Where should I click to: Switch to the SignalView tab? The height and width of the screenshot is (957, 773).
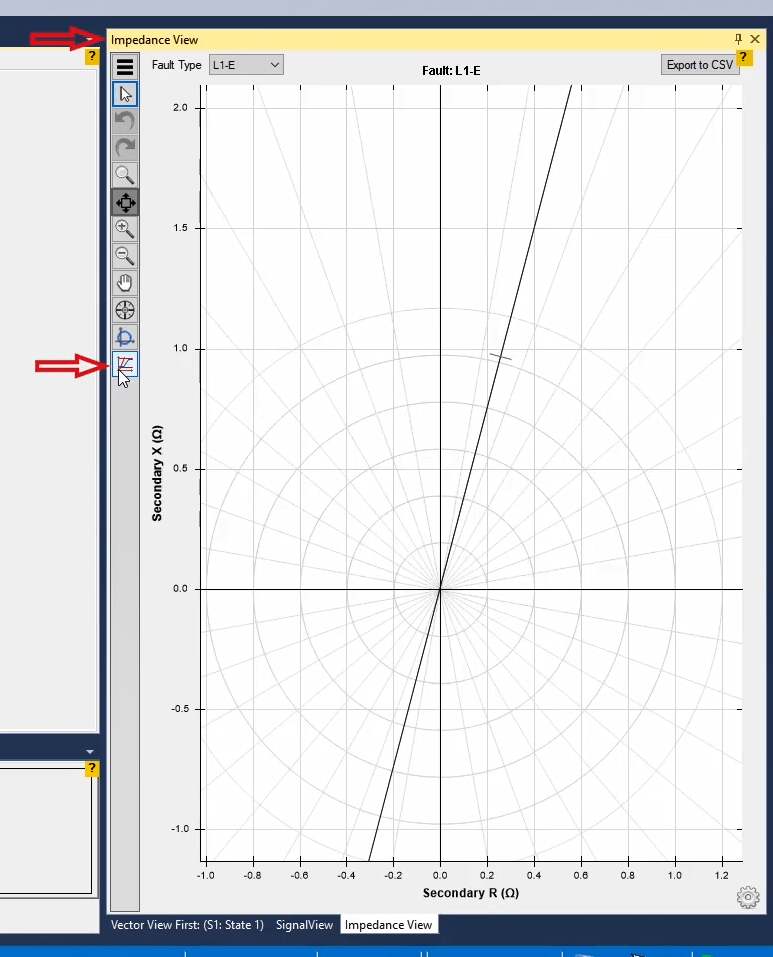(304, 925)
